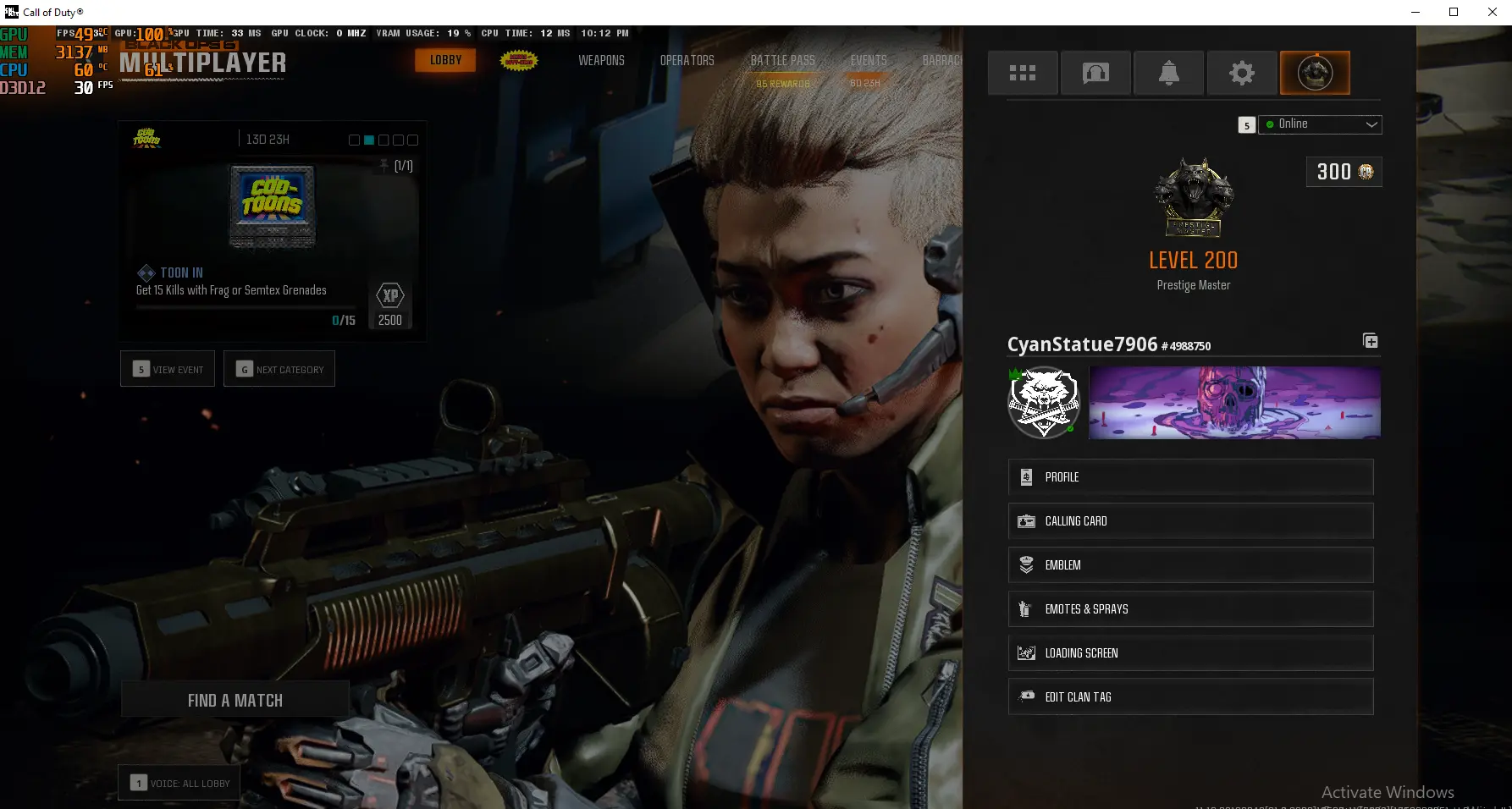Click the Call of Duty title bar icon
Image resolution: width=1512 pixels, height=809 pixels.
pyautogui.click(x=12, y=12)
